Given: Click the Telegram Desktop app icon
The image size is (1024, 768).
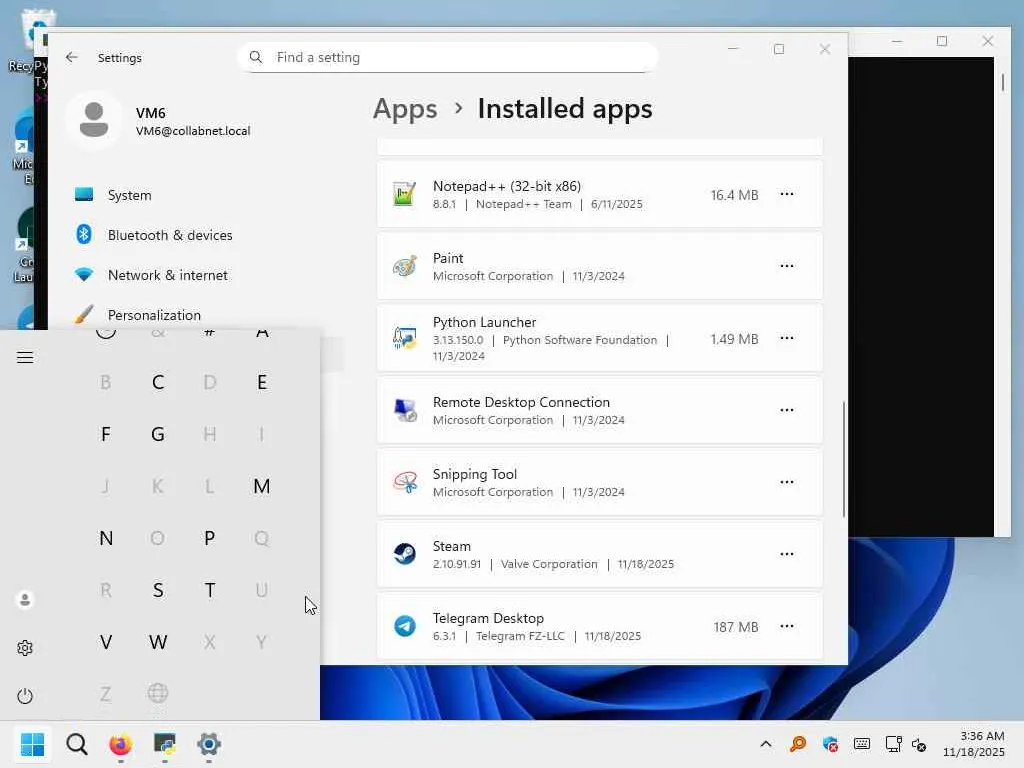Looking at the screenshot, I should pos(404,626).
